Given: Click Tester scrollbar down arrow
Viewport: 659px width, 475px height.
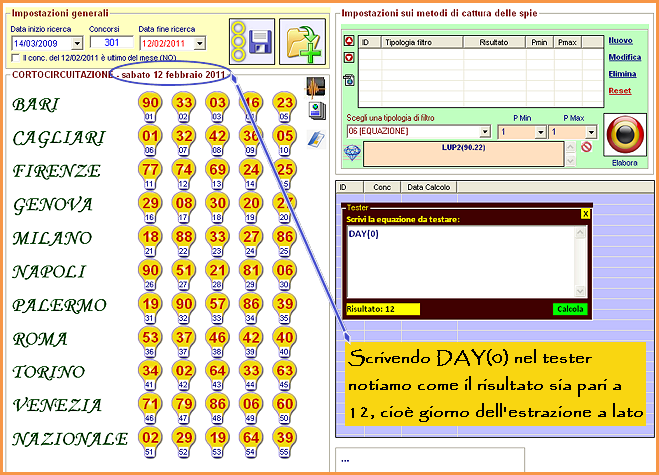Looking at the screenshot, I should tap(580, 291).
